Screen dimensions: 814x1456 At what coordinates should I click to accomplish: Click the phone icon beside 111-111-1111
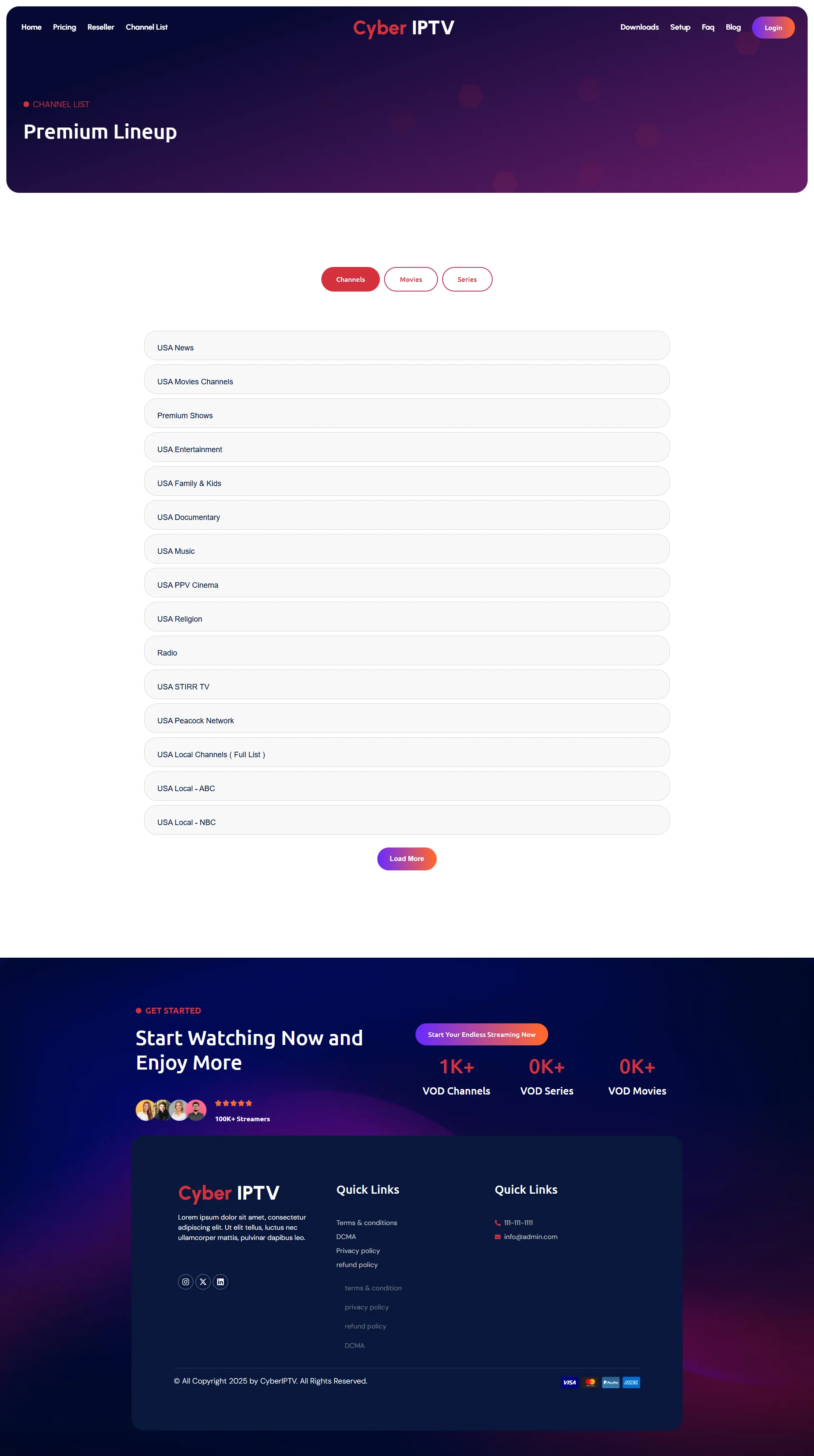coord(498,1223)
